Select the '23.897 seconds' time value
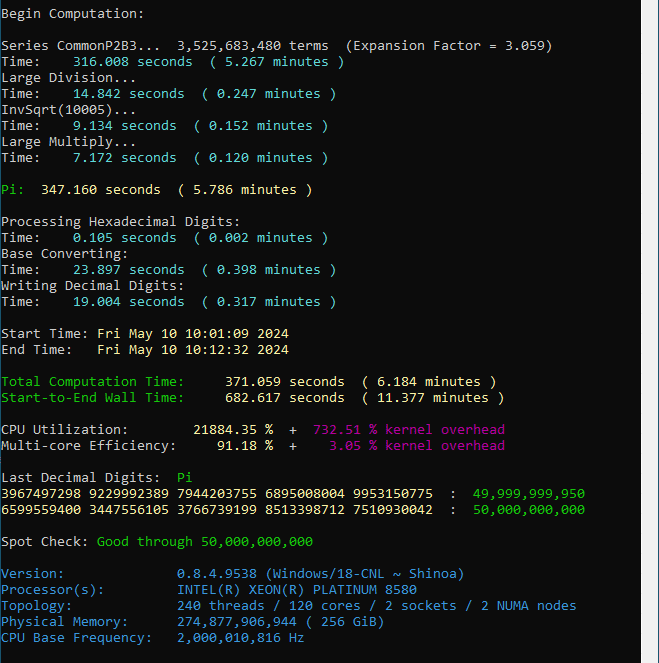This screenshot has height=663, width=659. [129, 270]
